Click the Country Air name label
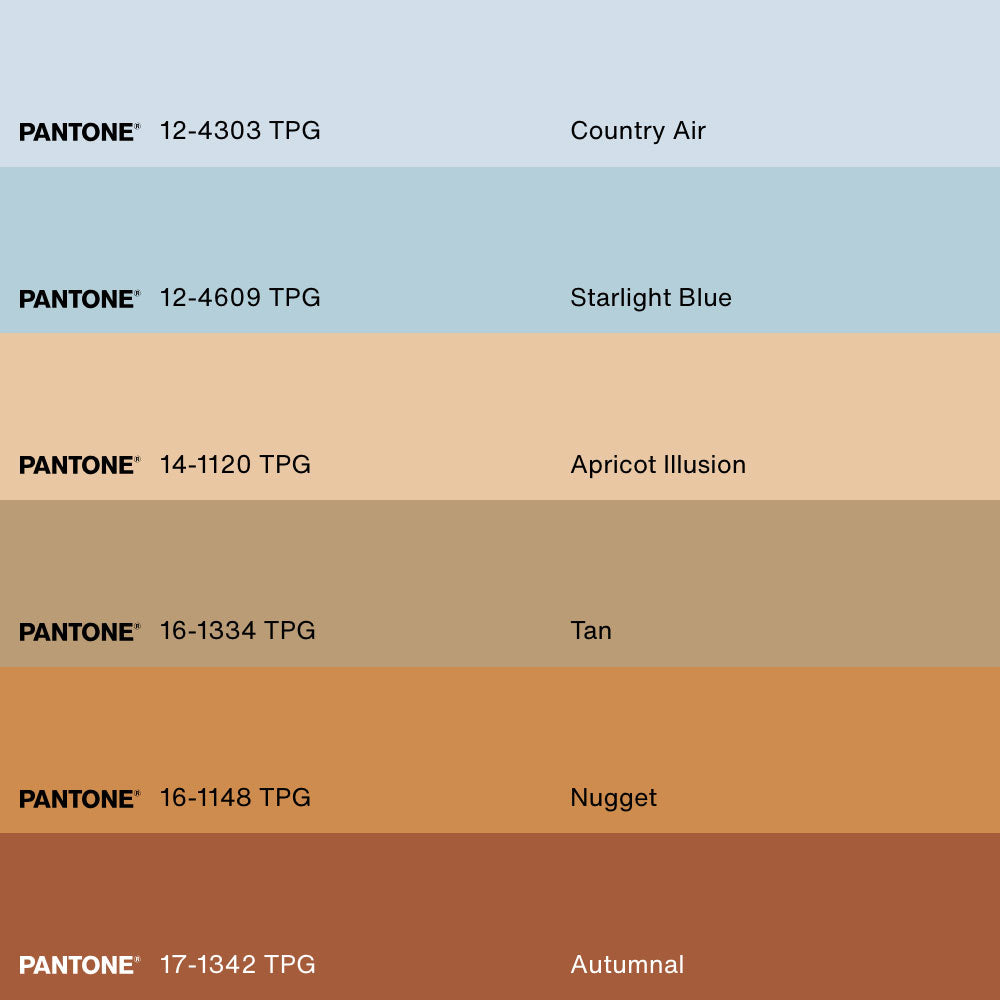This screenshot has height=1000, width=1000. (x=637, y=131)
